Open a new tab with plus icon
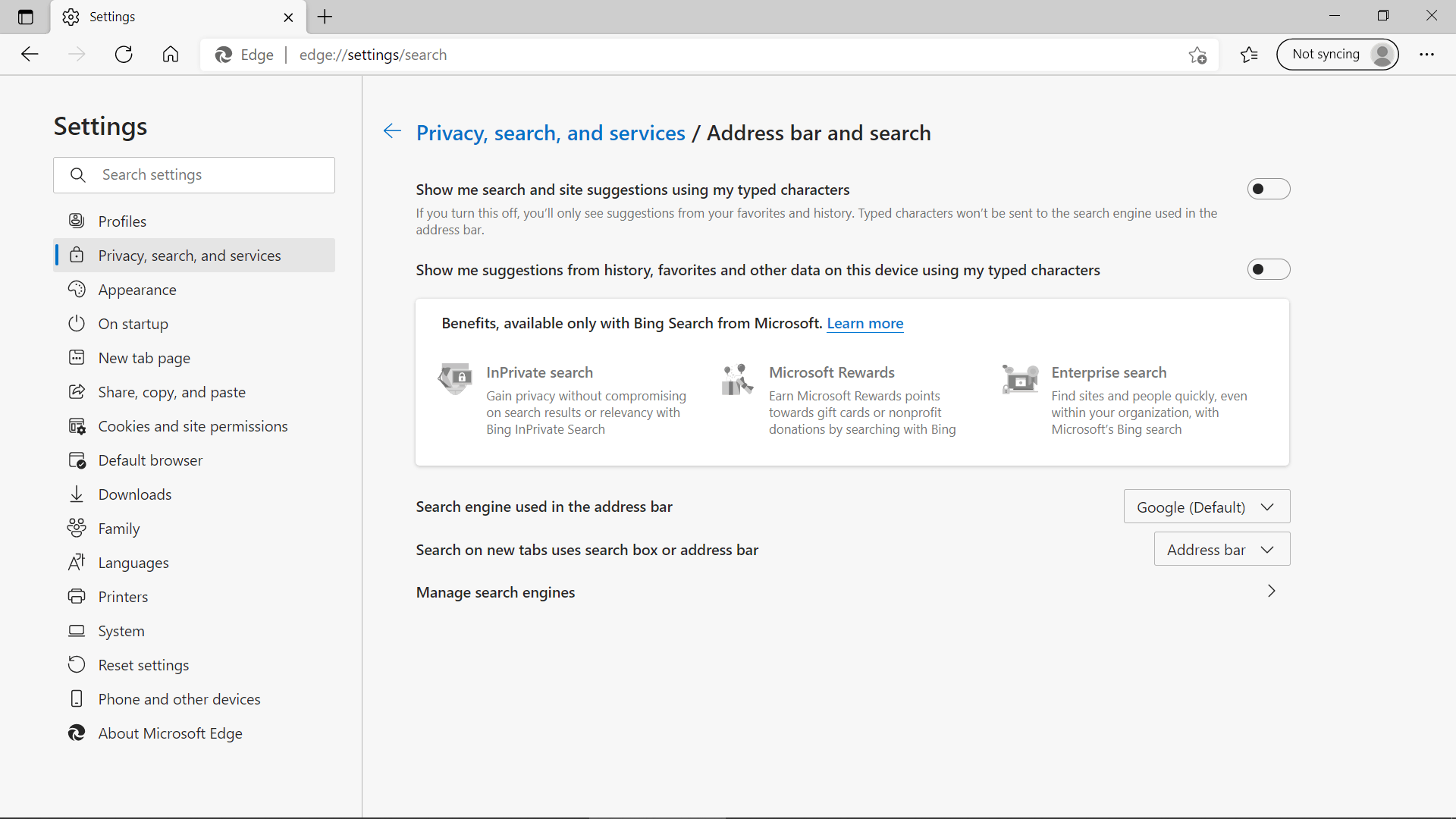The image size is (1456, 819). point(325,17)
